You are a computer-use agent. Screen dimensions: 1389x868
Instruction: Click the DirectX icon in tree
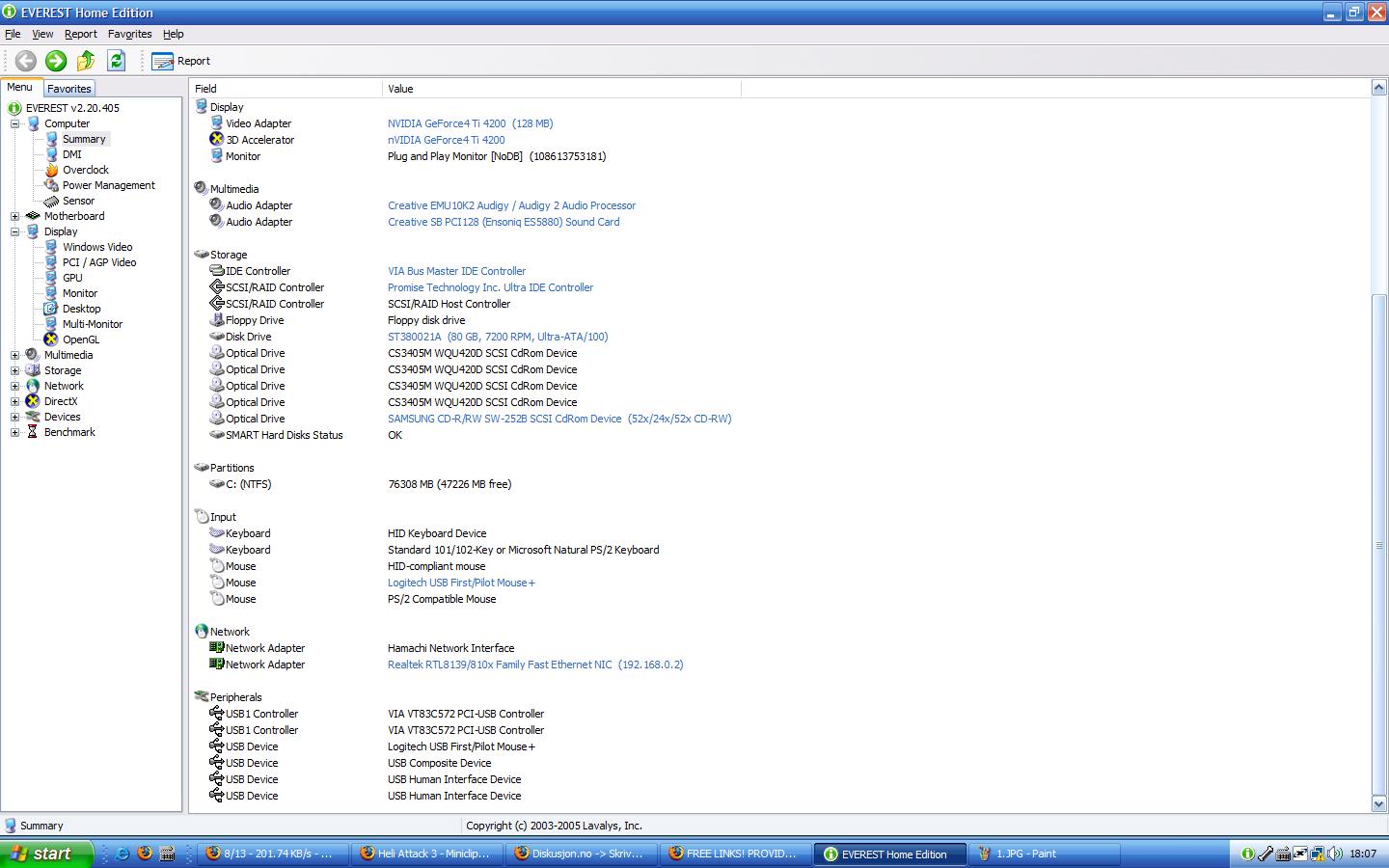pos(33,401)
